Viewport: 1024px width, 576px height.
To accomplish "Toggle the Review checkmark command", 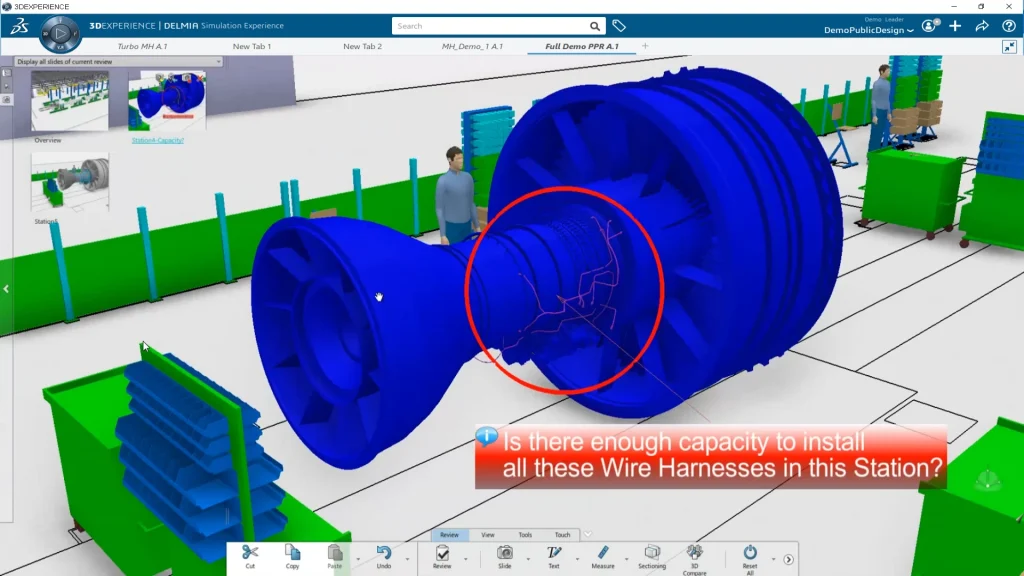I will pos(442,552).
